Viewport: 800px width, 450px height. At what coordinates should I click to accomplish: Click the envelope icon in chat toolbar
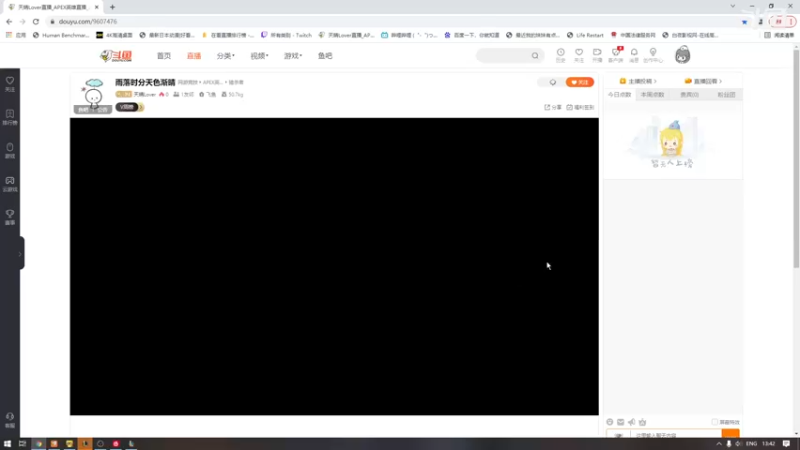point(620,422)
